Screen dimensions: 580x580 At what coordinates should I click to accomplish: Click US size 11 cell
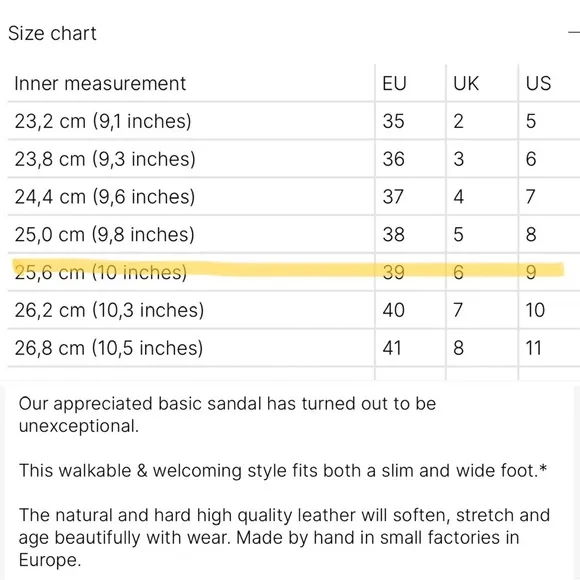(x=533, y=348)
